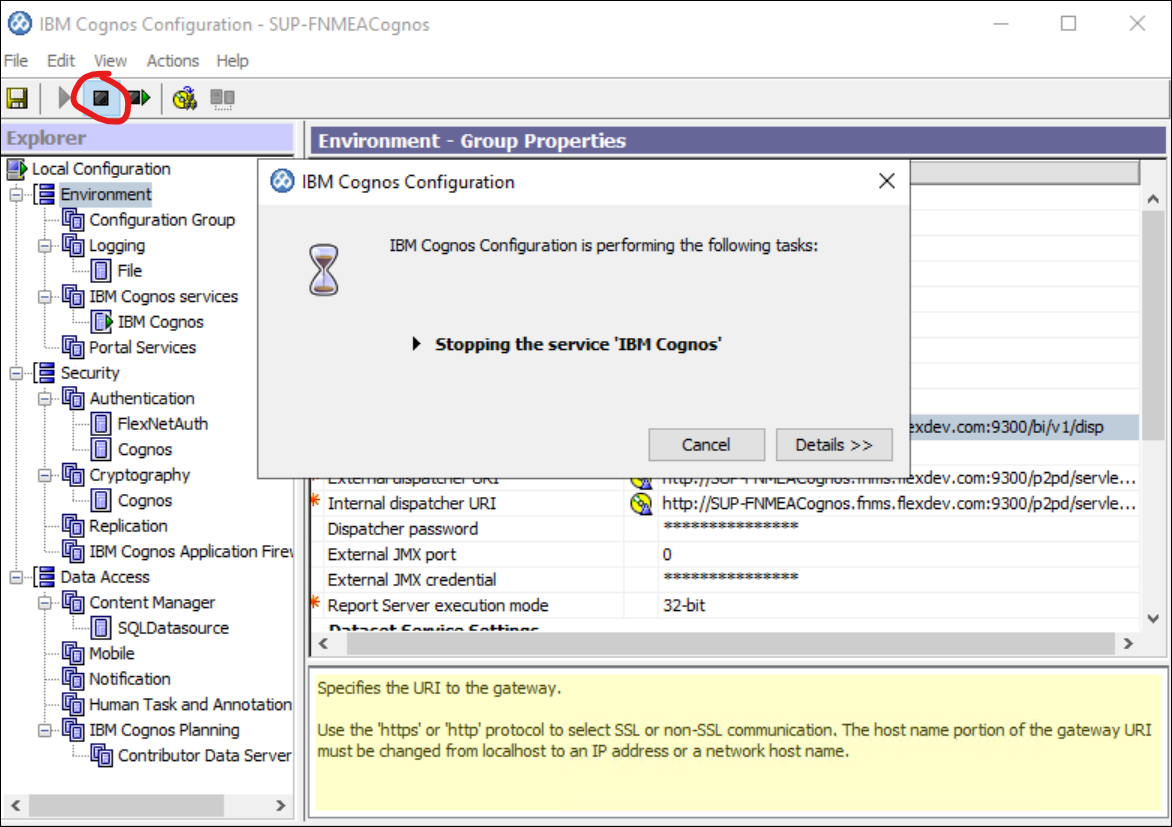Click the Cognos logo in dialog title
Image resolution: width=1172 pixels, height=827 pixels.
point(282,181)
